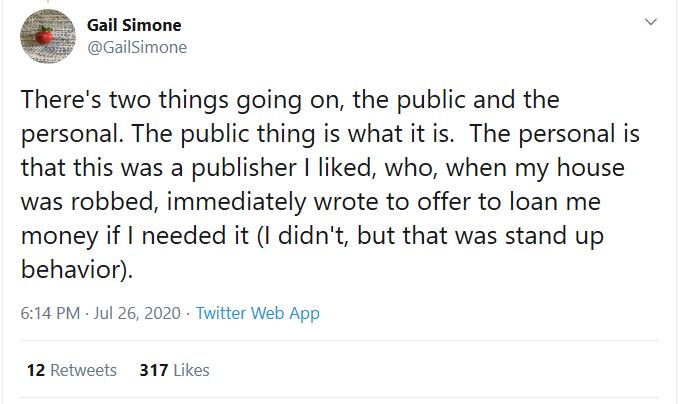This screenshot has height=404, width=679.
Task: Select the word Likes in the stats row
Action: tap(191, 370)
